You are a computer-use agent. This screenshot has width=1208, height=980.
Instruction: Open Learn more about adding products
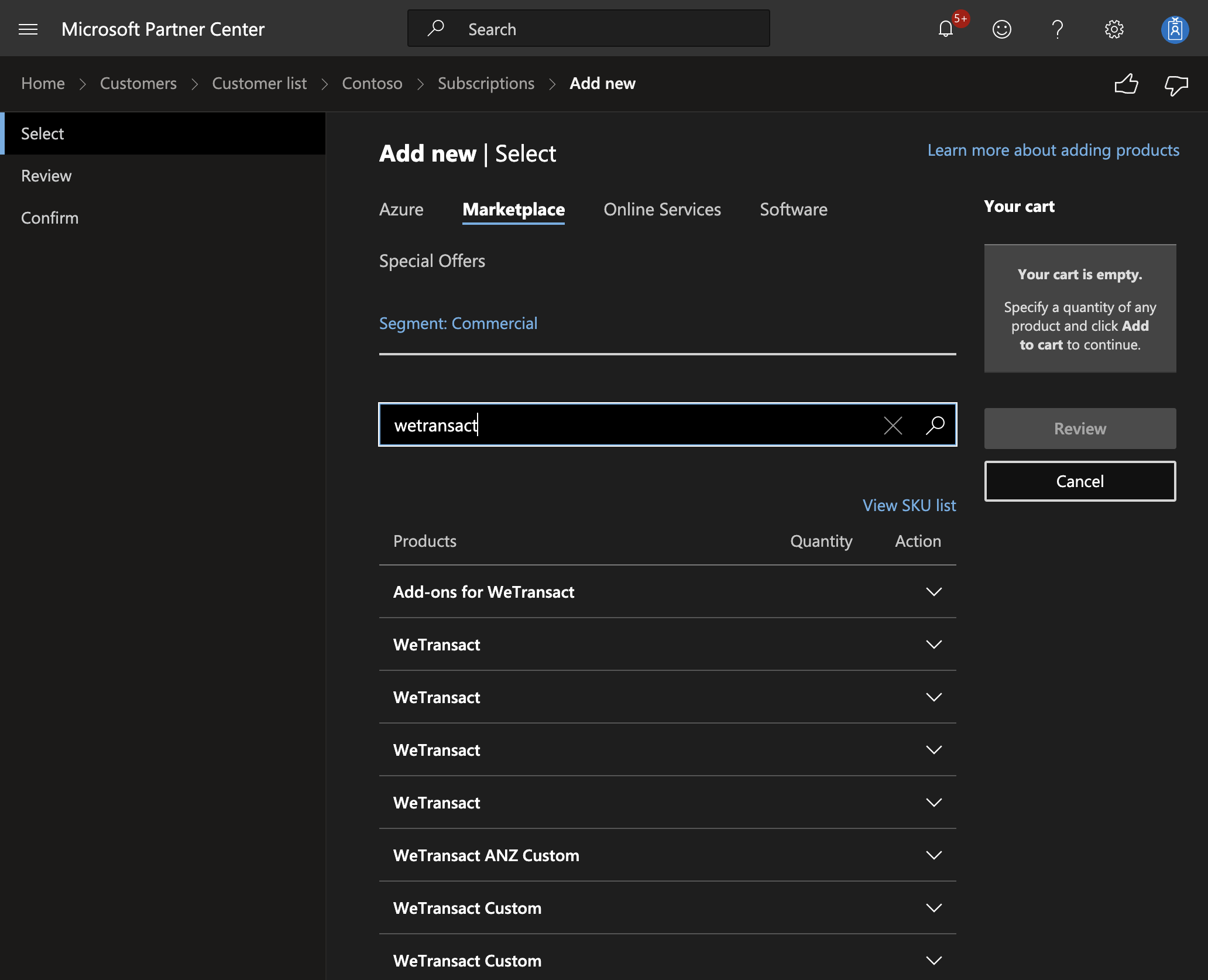coord(1053,150)
